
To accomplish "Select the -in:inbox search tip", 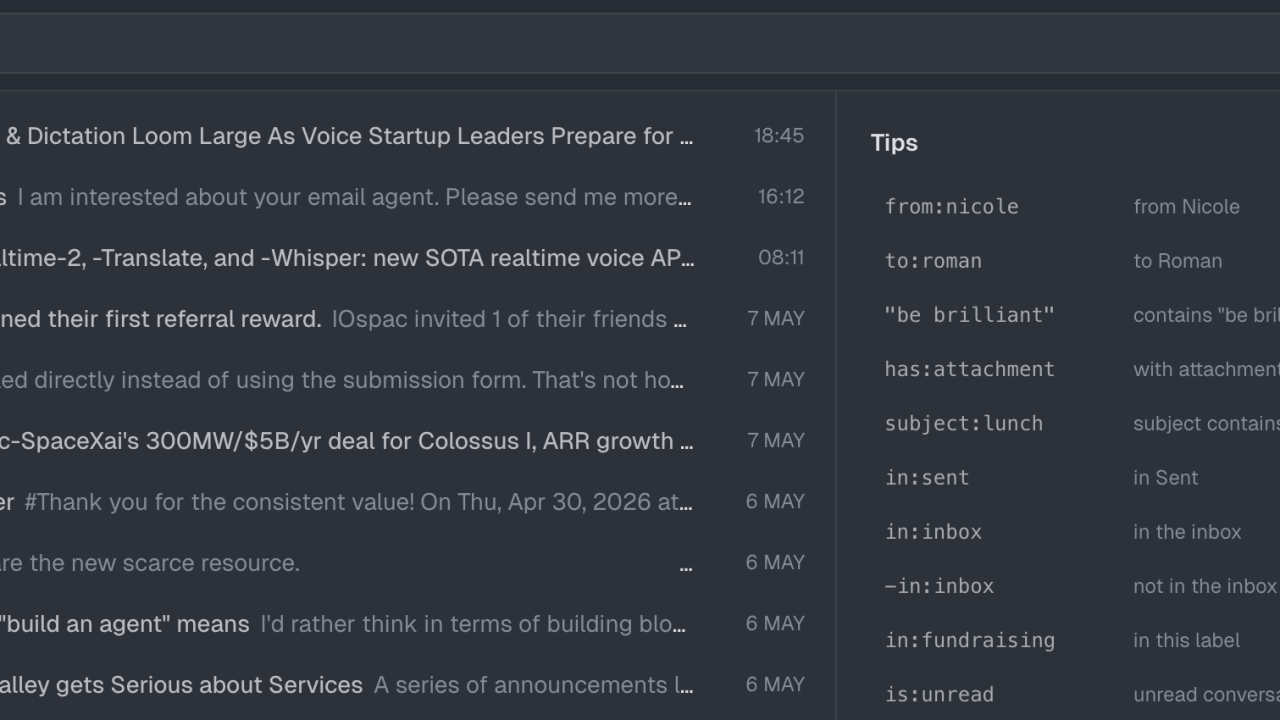I will [939, 586].
